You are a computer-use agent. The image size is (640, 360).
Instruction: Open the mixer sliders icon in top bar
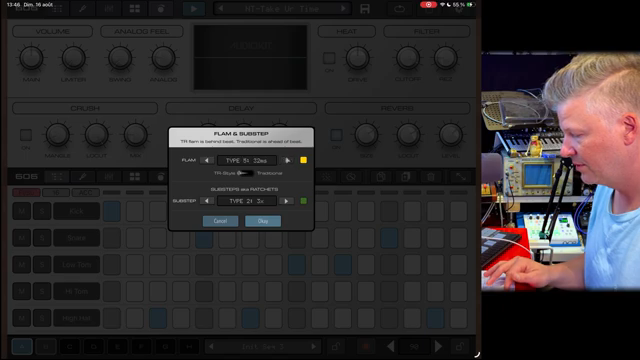point(109,9)
